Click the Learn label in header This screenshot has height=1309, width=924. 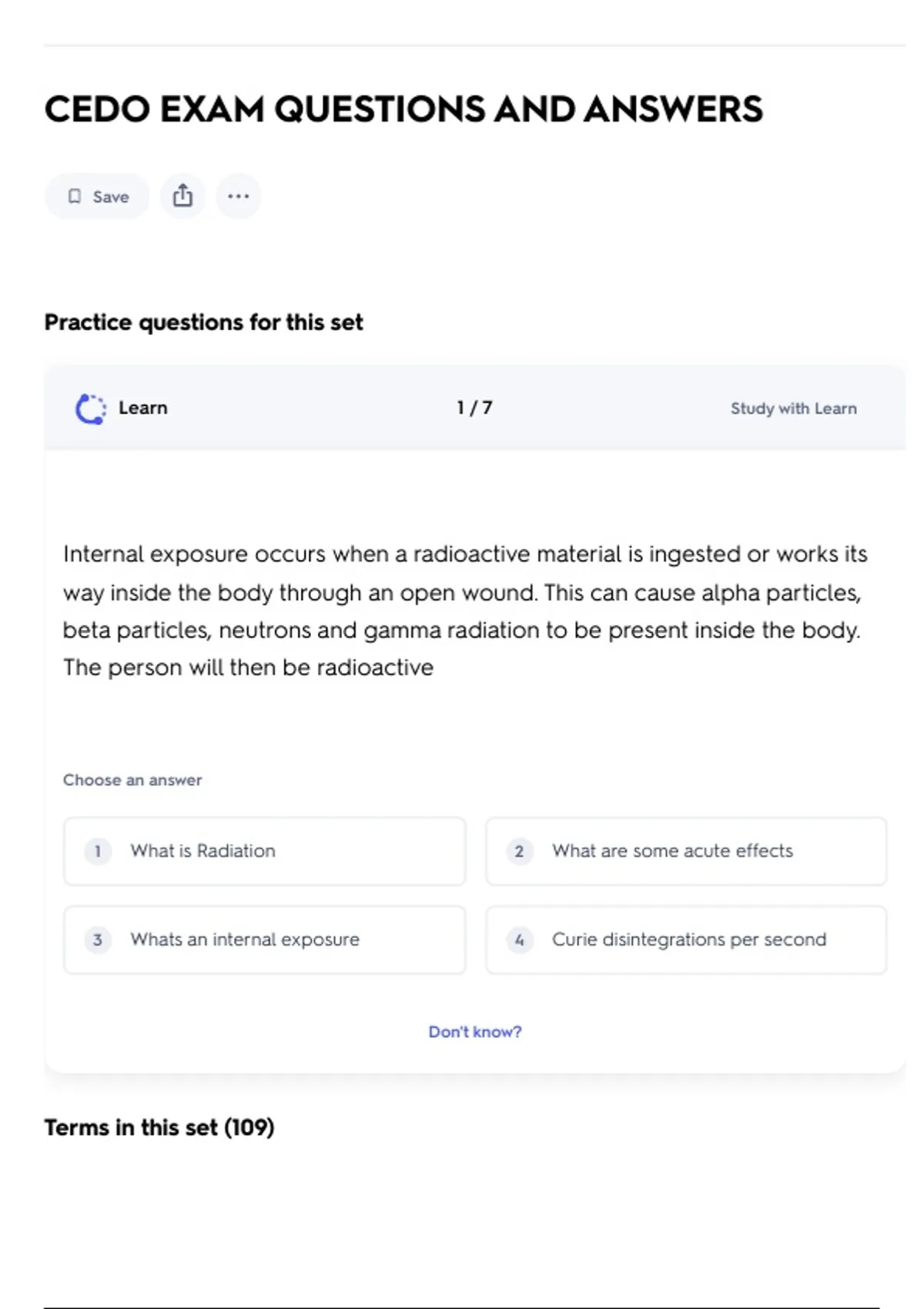coord(142,408)
